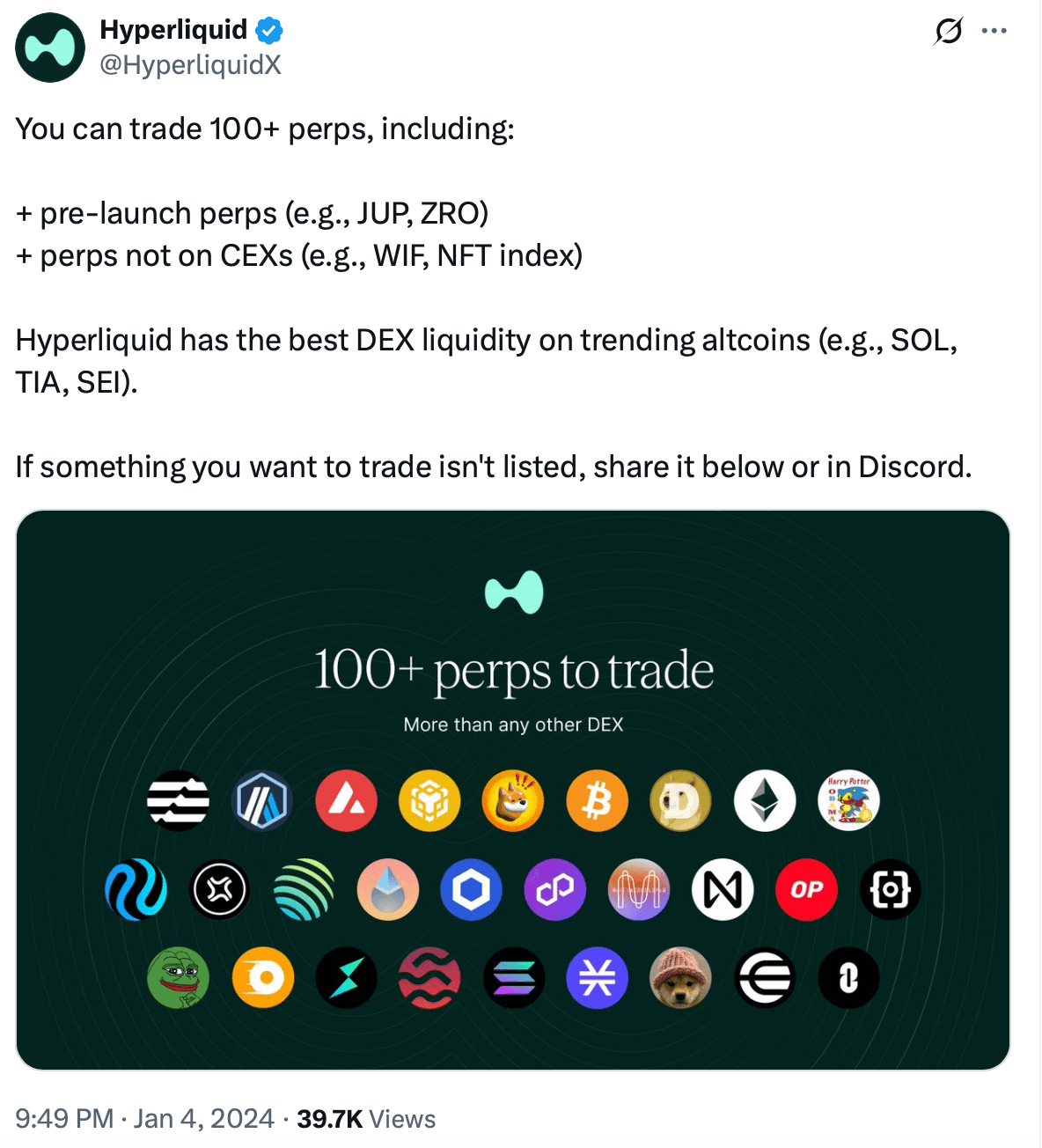Select the dogwifhat dog icon

point(680,977)
